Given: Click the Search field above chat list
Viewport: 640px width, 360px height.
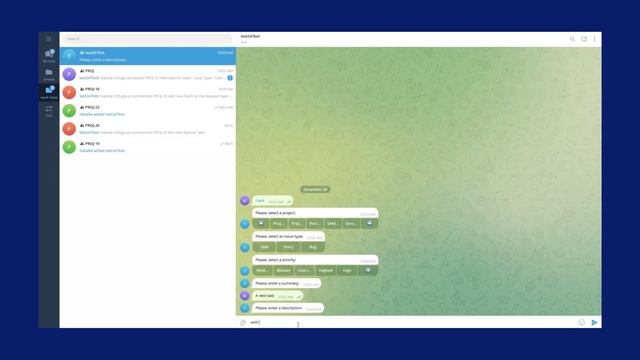Looking at the screenshot, I should pos(147,39).
